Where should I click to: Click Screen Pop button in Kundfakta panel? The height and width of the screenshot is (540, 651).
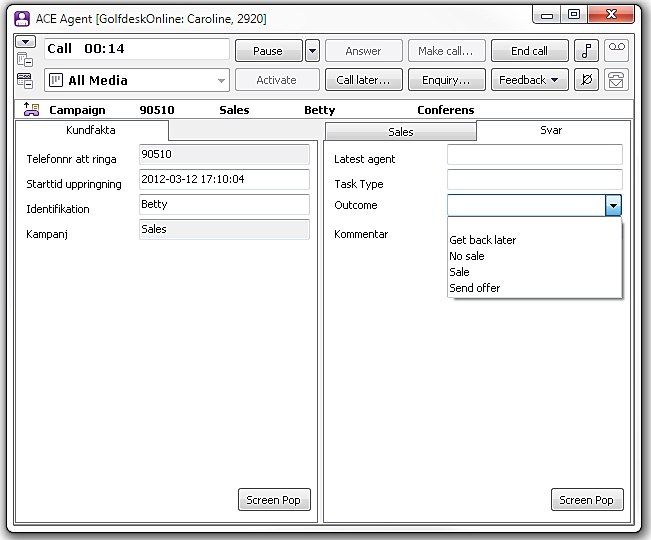click(x=274, y=500)
